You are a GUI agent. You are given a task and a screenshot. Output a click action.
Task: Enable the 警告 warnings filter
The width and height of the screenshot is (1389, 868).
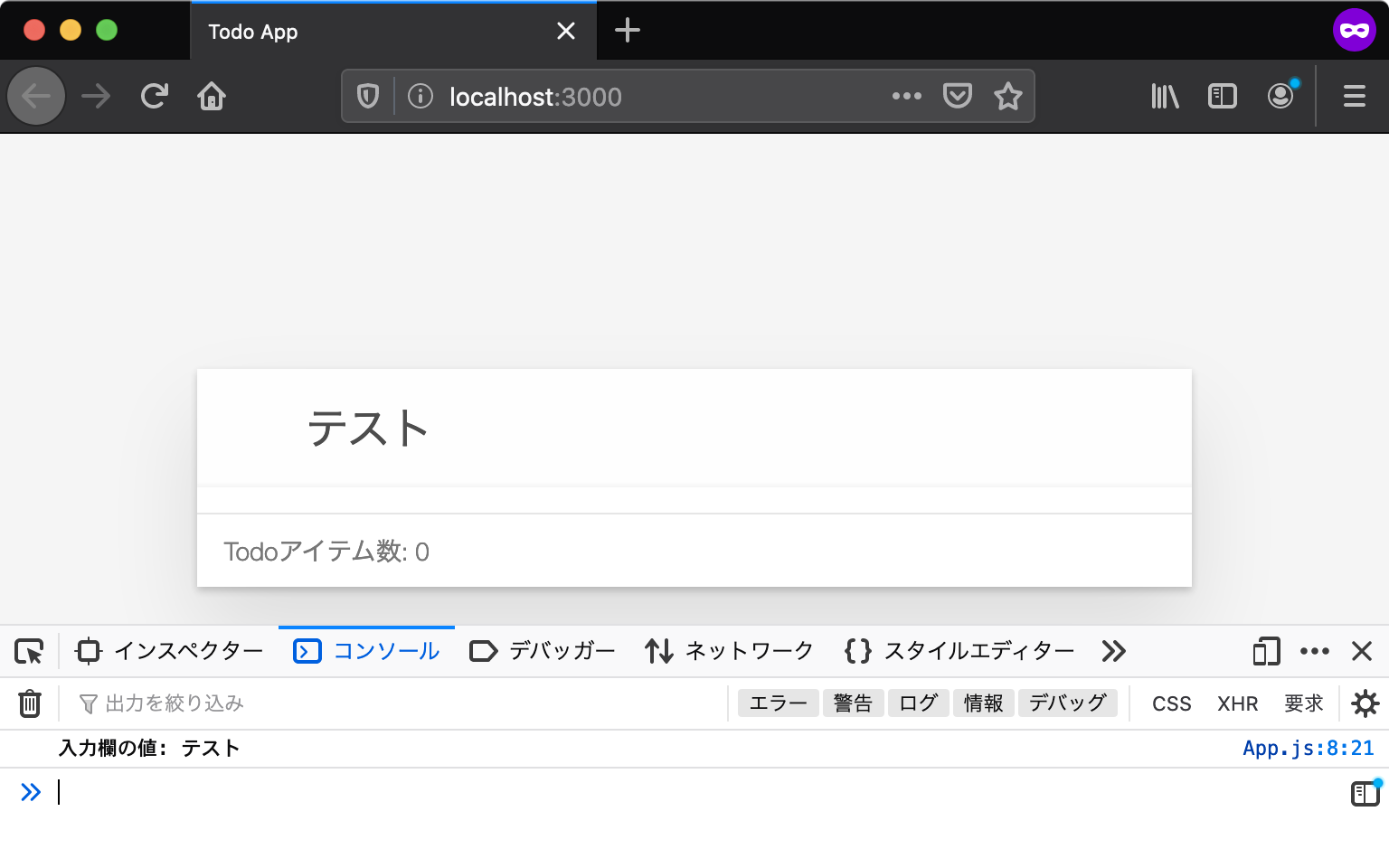coord(853,703)
